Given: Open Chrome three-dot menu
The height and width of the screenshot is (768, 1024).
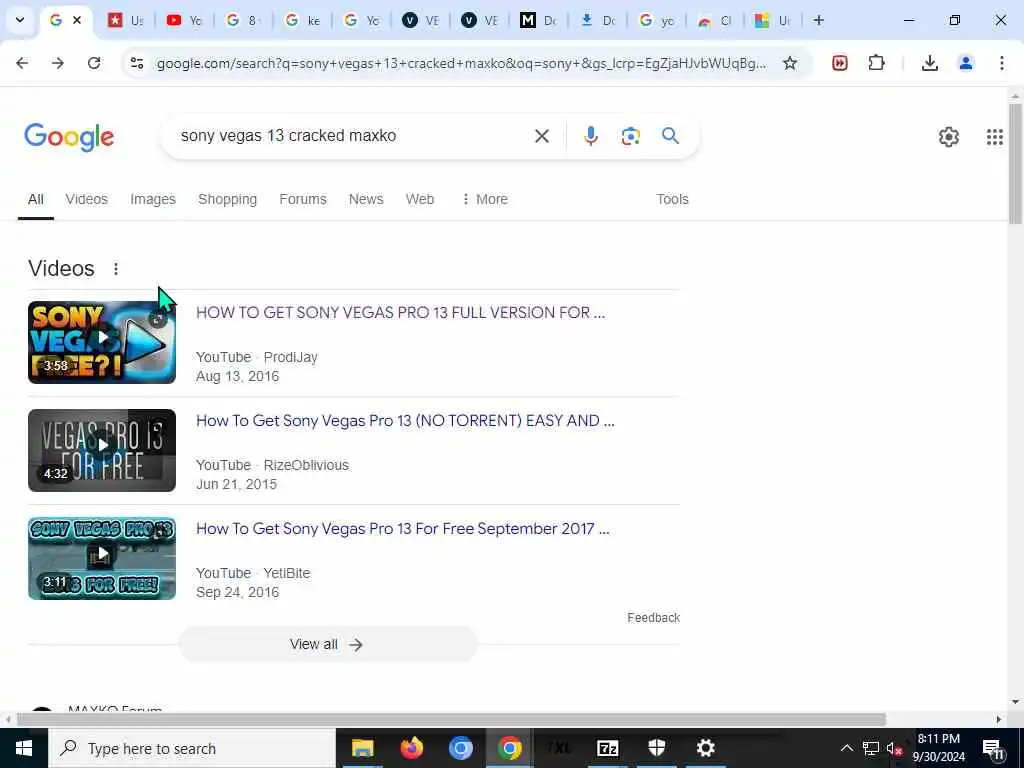Looking at the screenshot, I should coord(1001,63).
